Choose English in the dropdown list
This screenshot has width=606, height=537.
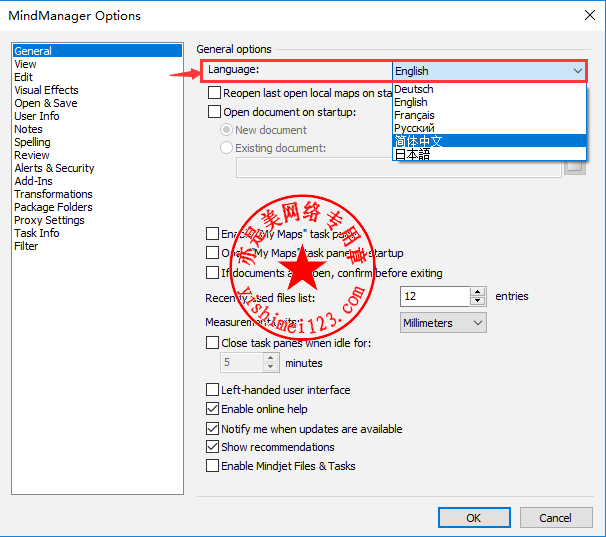tap(489, 102)
